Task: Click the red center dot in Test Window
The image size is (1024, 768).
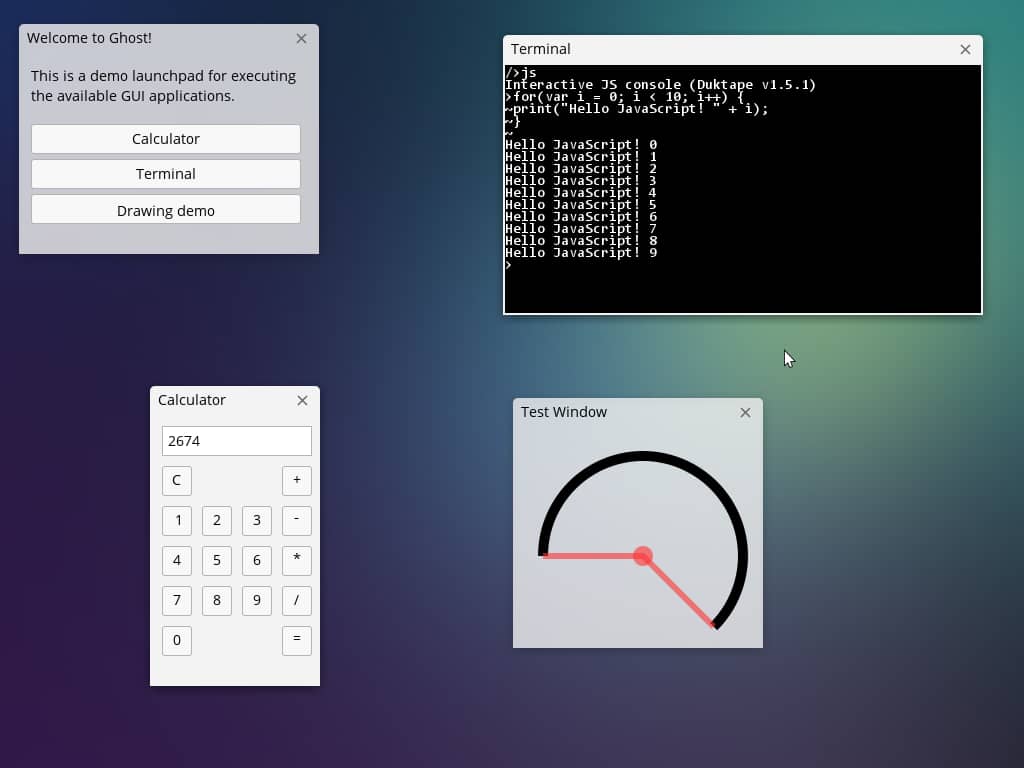Action: (643, 556)
